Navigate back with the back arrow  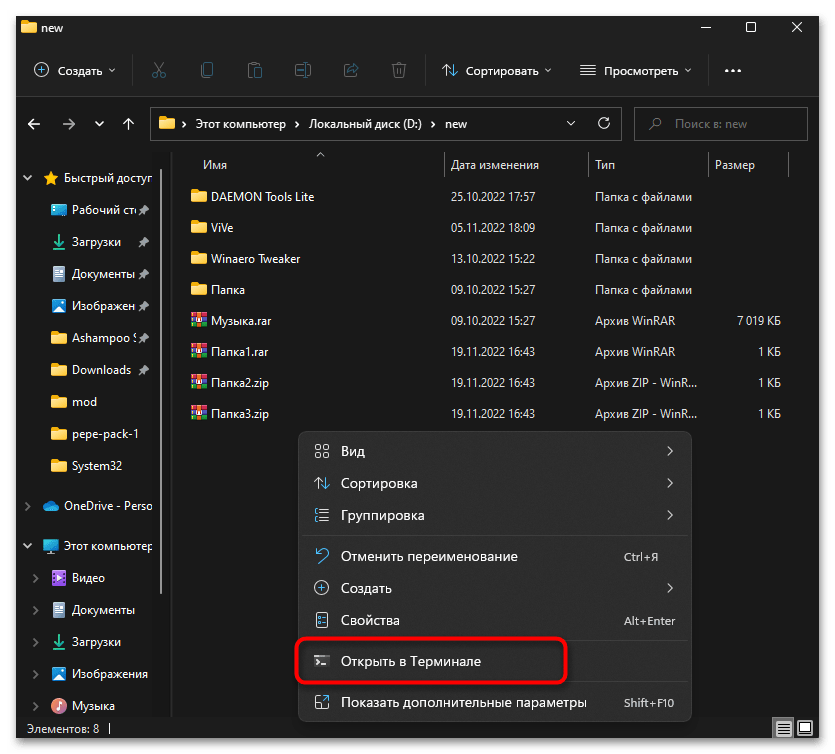[x=34, y=124]
